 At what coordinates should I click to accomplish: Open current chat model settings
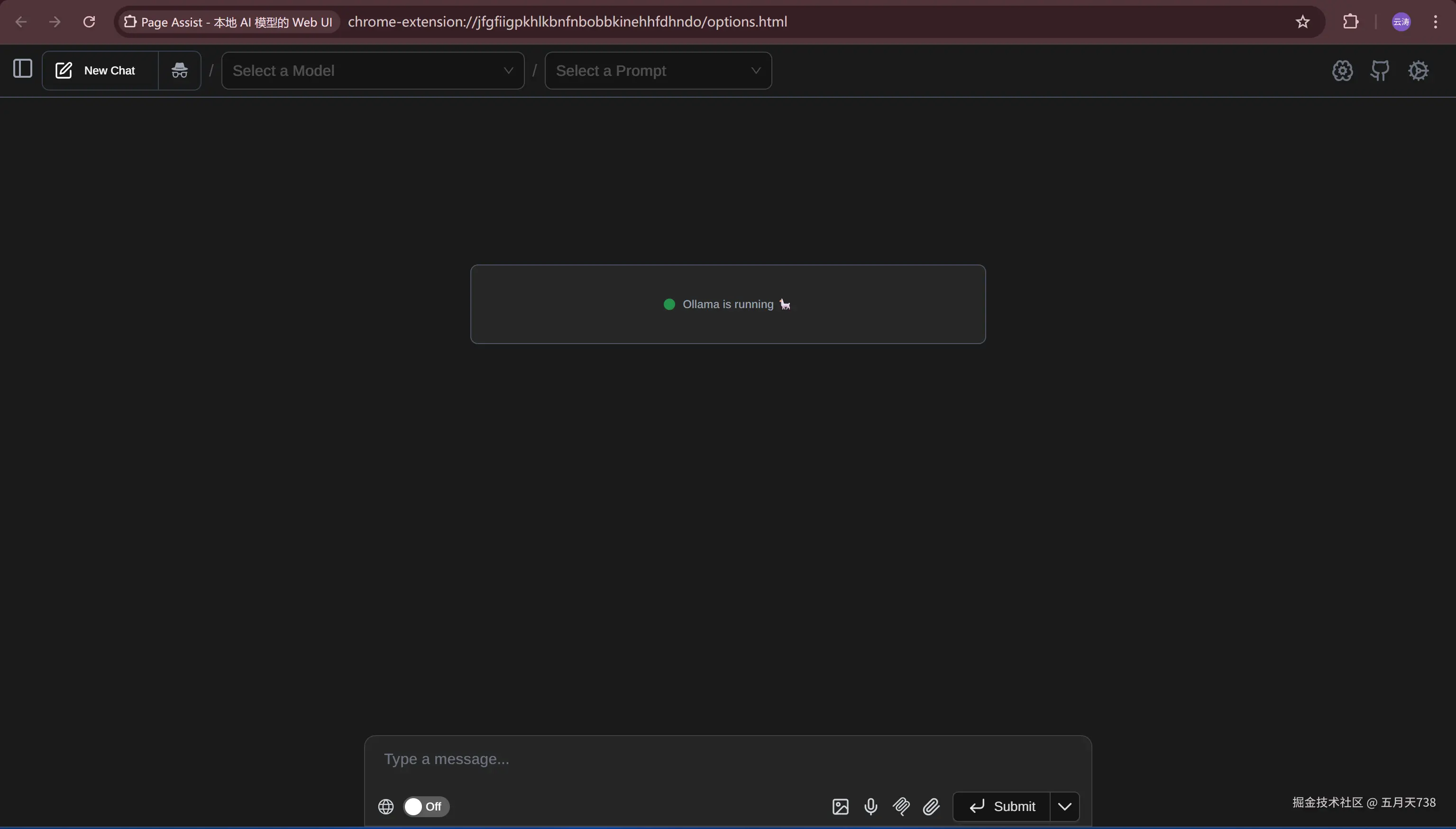coord(1342,71)
